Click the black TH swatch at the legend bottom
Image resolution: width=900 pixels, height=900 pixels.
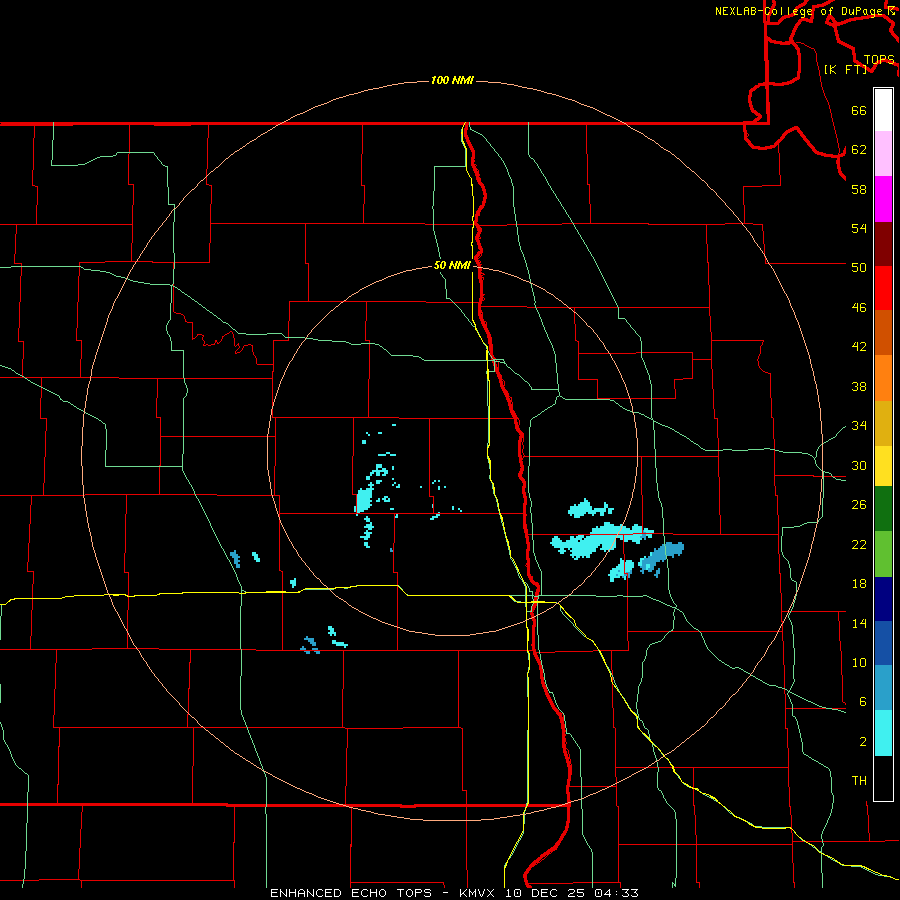(883, 778)
